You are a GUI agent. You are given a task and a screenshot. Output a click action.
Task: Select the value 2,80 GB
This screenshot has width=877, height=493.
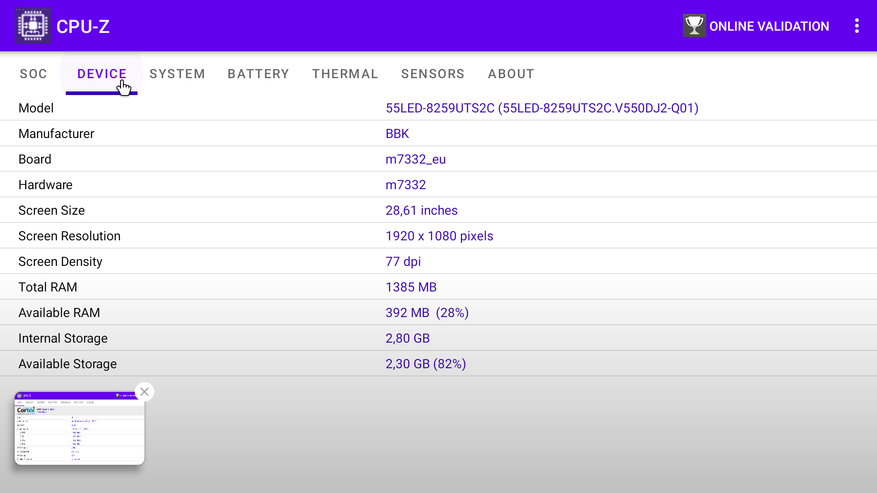[x=407, y=339]
